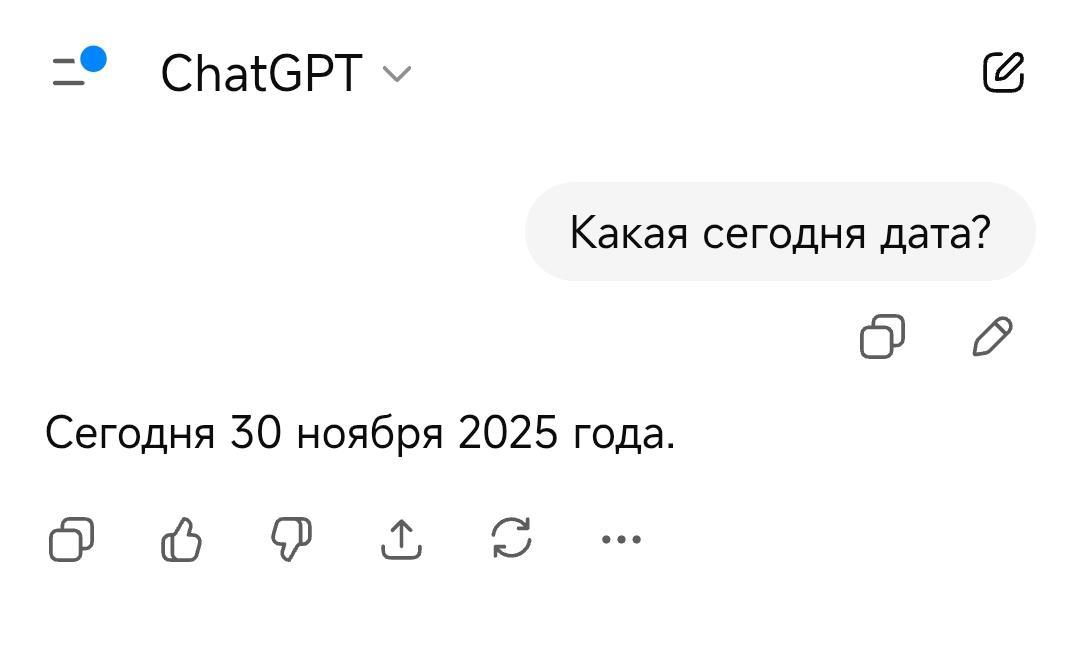Viewport: 1080px width, 664px height.
Task: Select the 'Какая сегодня дата?' message bubble
Action: 780,232
